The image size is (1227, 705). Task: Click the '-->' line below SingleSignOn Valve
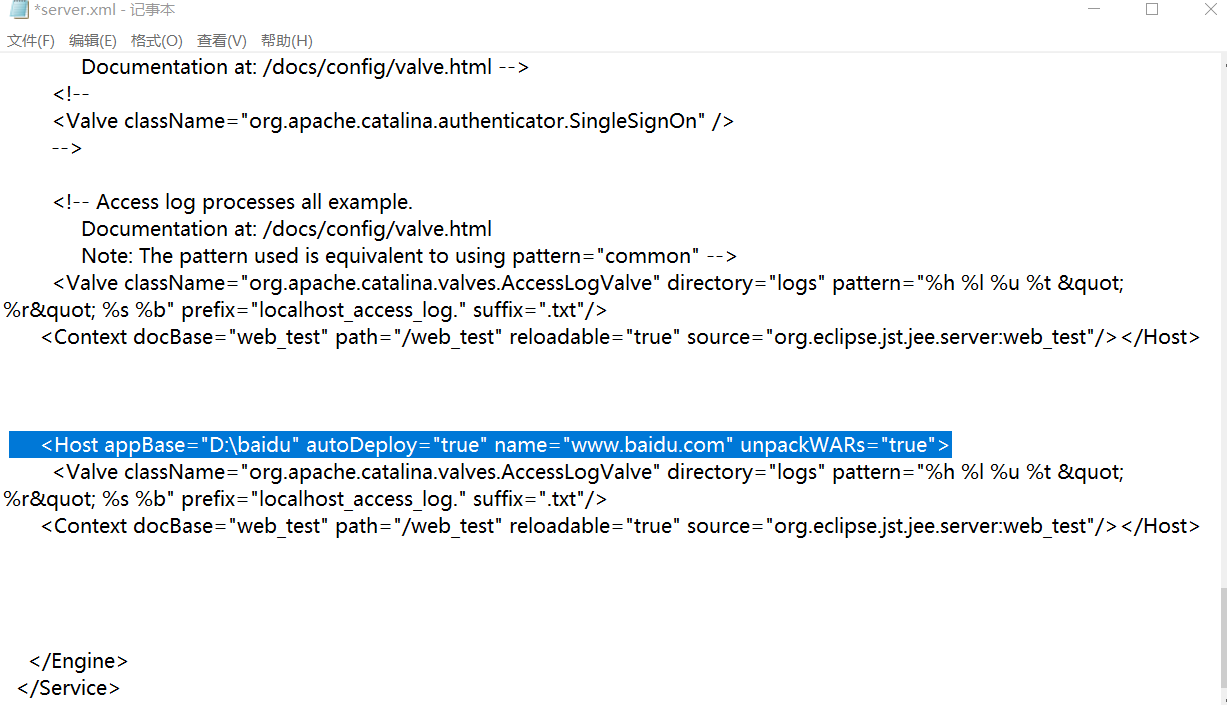click(67, 148)
